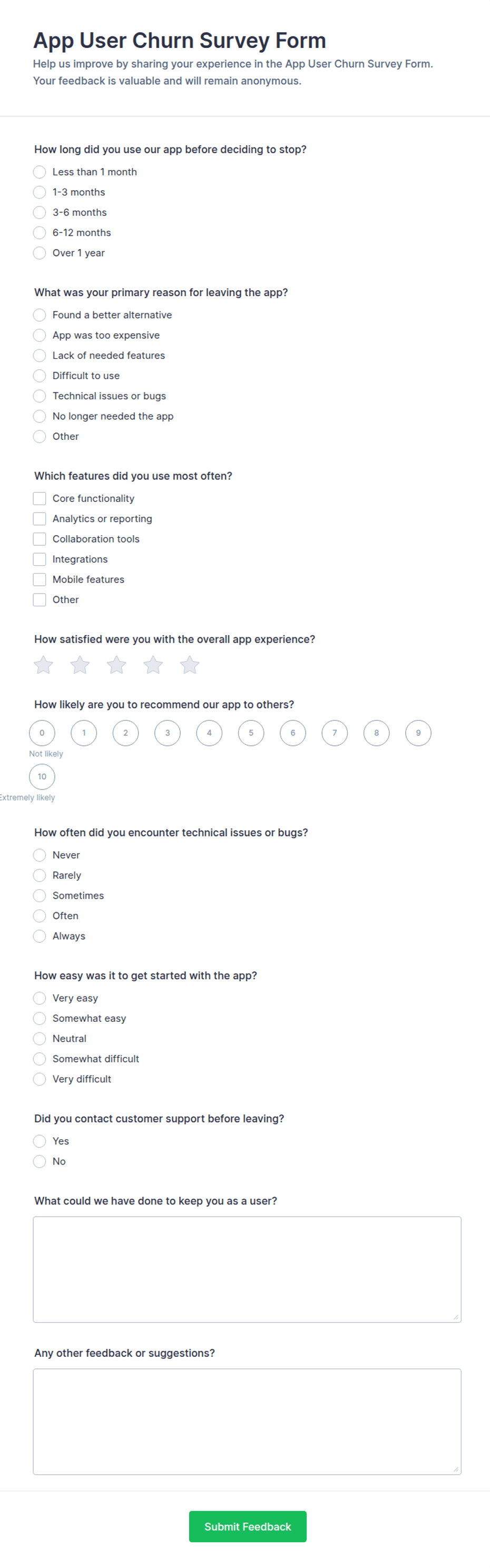Image resolution: width=490 pixels, height=1568 pixels.
Task: Tick the Integrations checkbox
Action: 40,559
